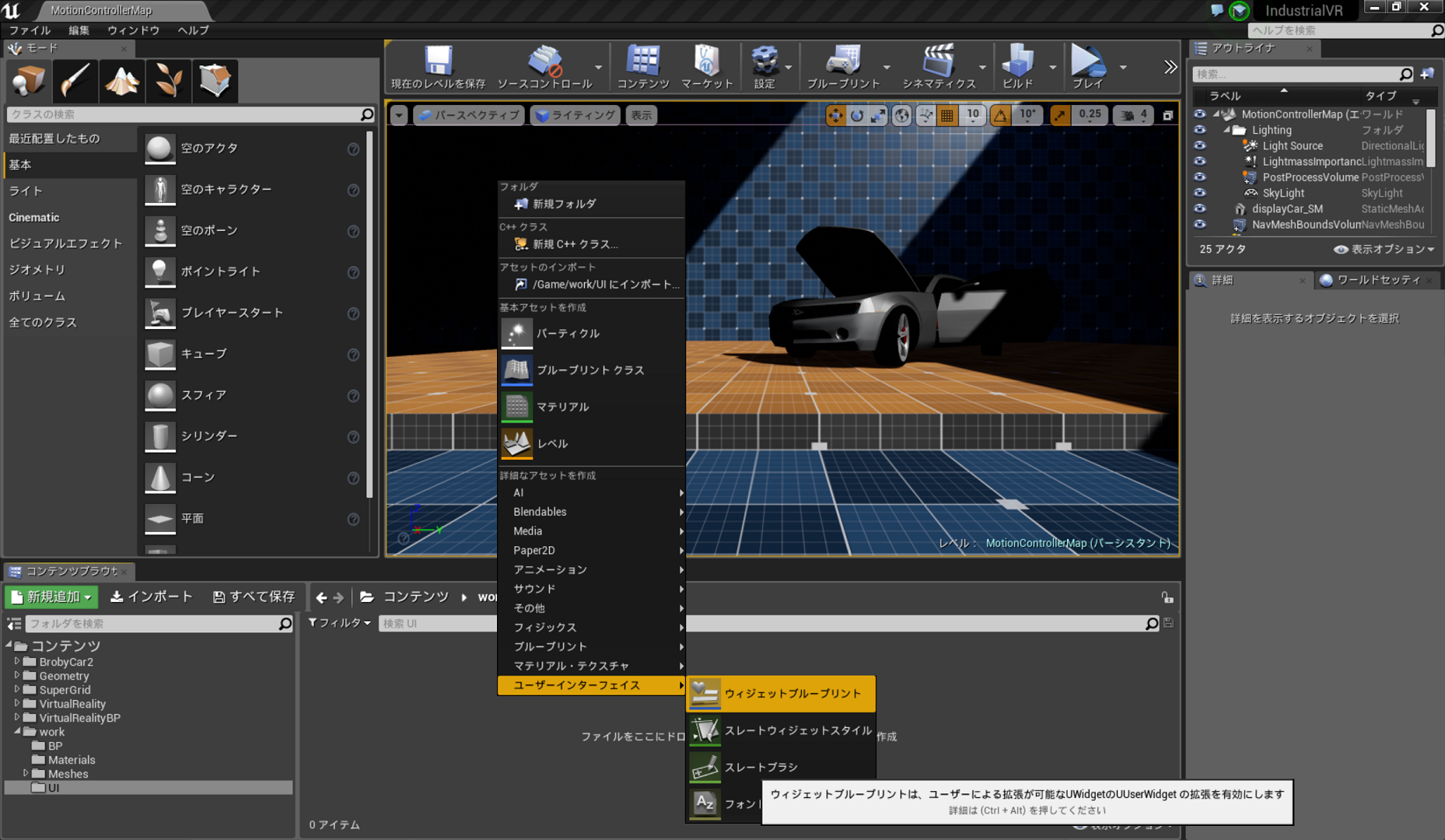Lock the Content Browser with padlock icon
The height and width of the screenshot is (840, 1445).
click(x=1167, y=597)
